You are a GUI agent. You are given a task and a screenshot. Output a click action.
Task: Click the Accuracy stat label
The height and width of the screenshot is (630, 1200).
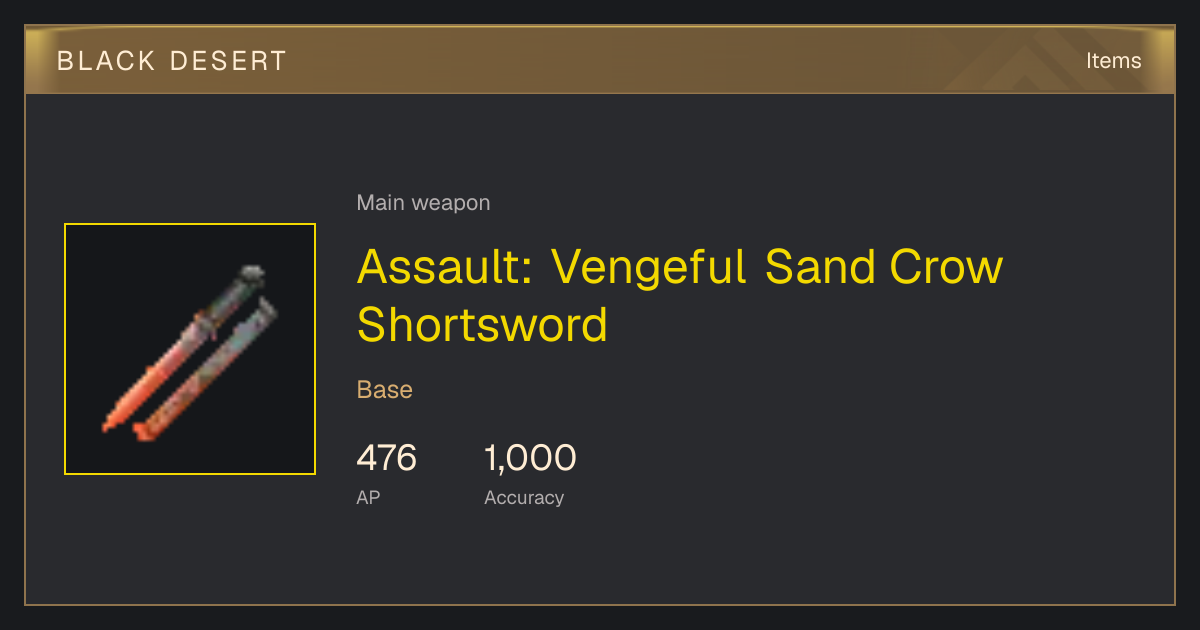pos(524,497)
